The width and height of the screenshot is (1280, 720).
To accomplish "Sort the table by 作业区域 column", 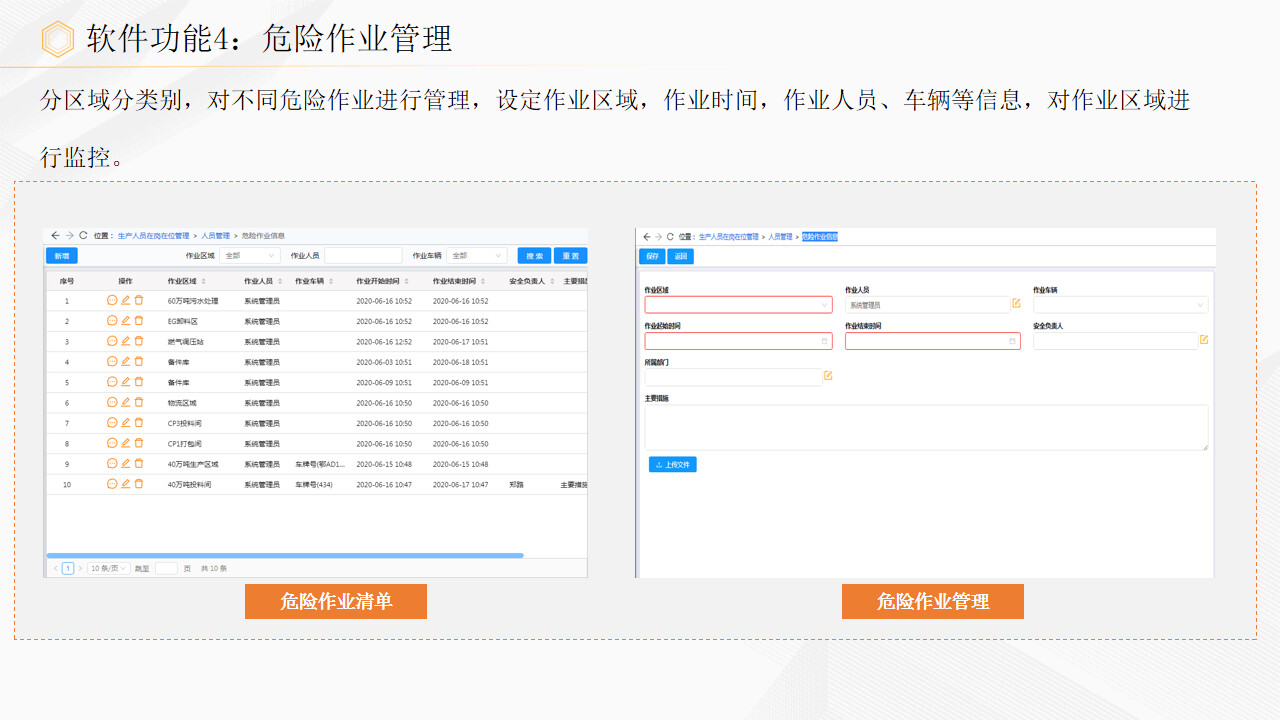I will [204, 282].
